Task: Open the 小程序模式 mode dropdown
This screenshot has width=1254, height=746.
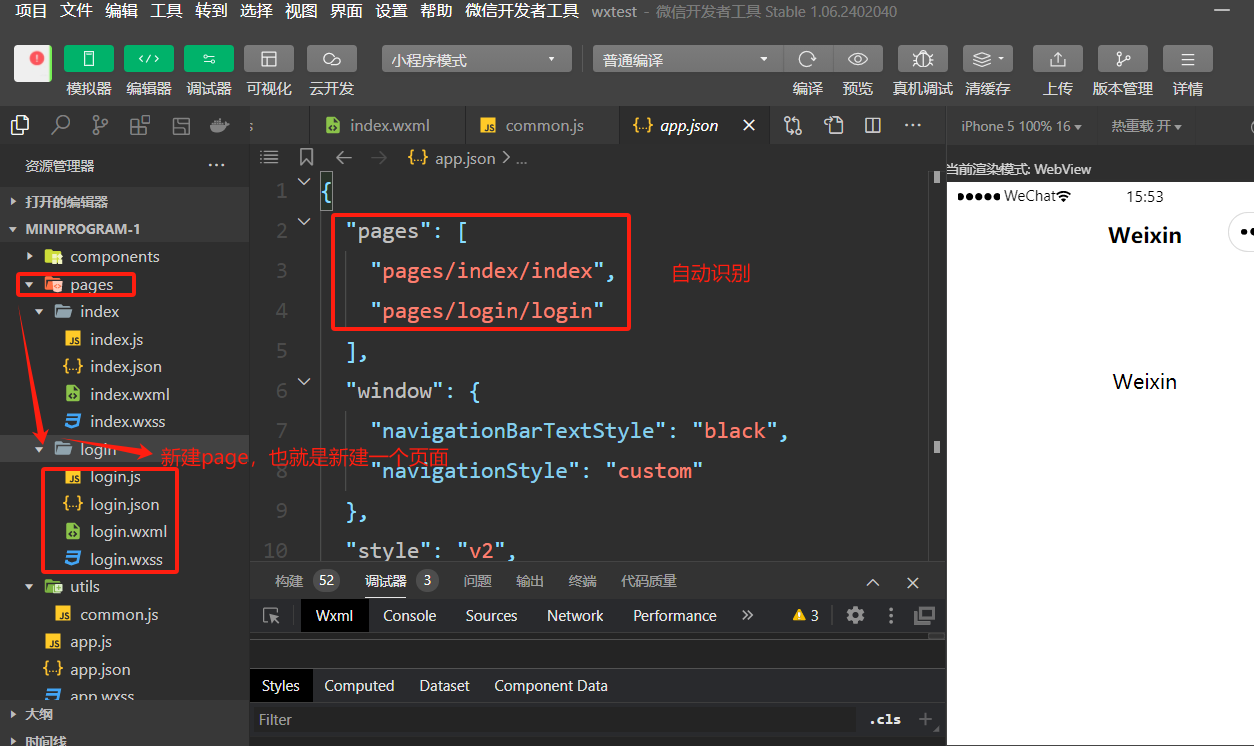Action: [x=477, y=60]
